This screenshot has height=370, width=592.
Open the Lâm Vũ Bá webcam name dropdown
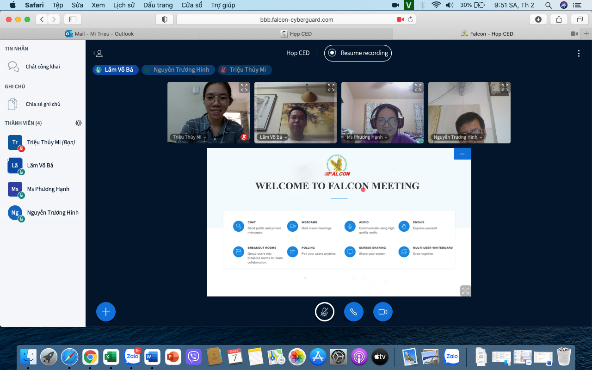tap(273, 137)
